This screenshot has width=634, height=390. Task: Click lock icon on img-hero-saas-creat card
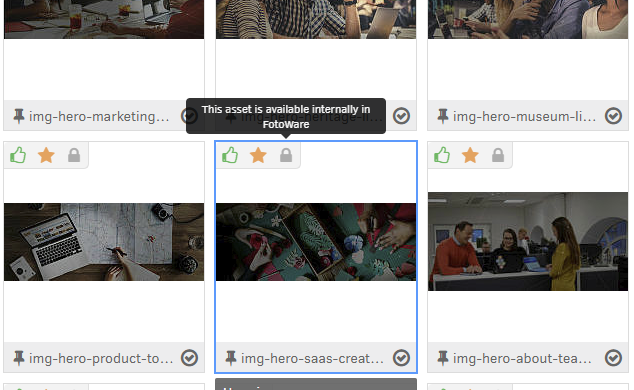(286, 155)
